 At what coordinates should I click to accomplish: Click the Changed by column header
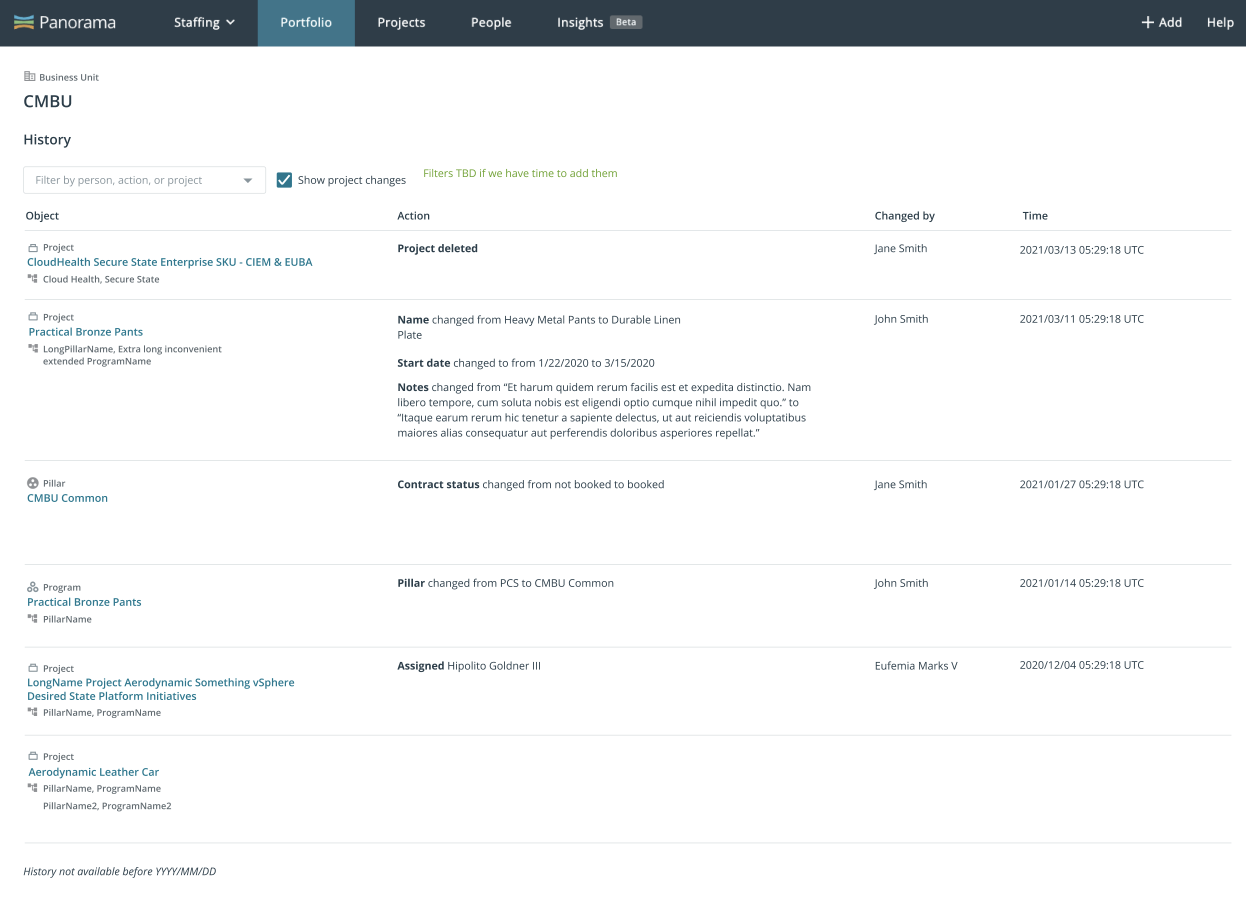[x=905, y=216]
